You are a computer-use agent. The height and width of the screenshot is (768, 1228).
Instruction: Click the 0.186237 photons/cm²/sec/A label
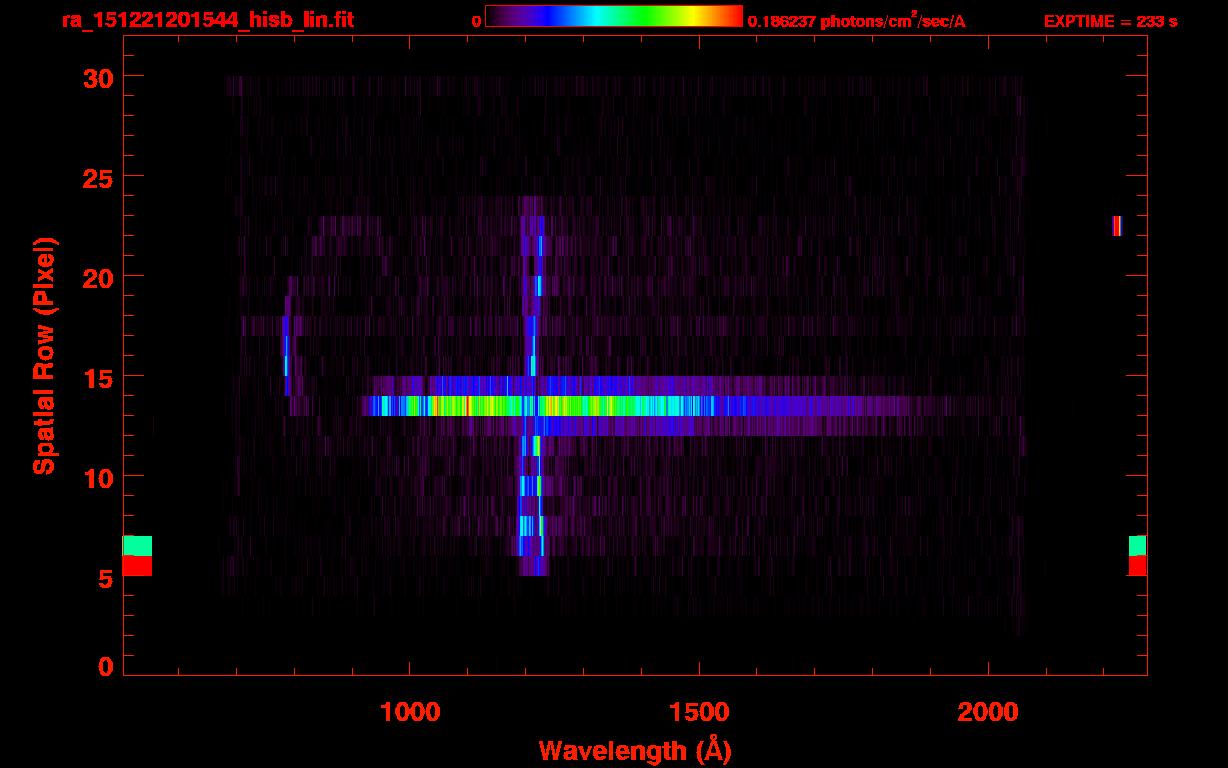pyautogui.click(x=857, y=21)
